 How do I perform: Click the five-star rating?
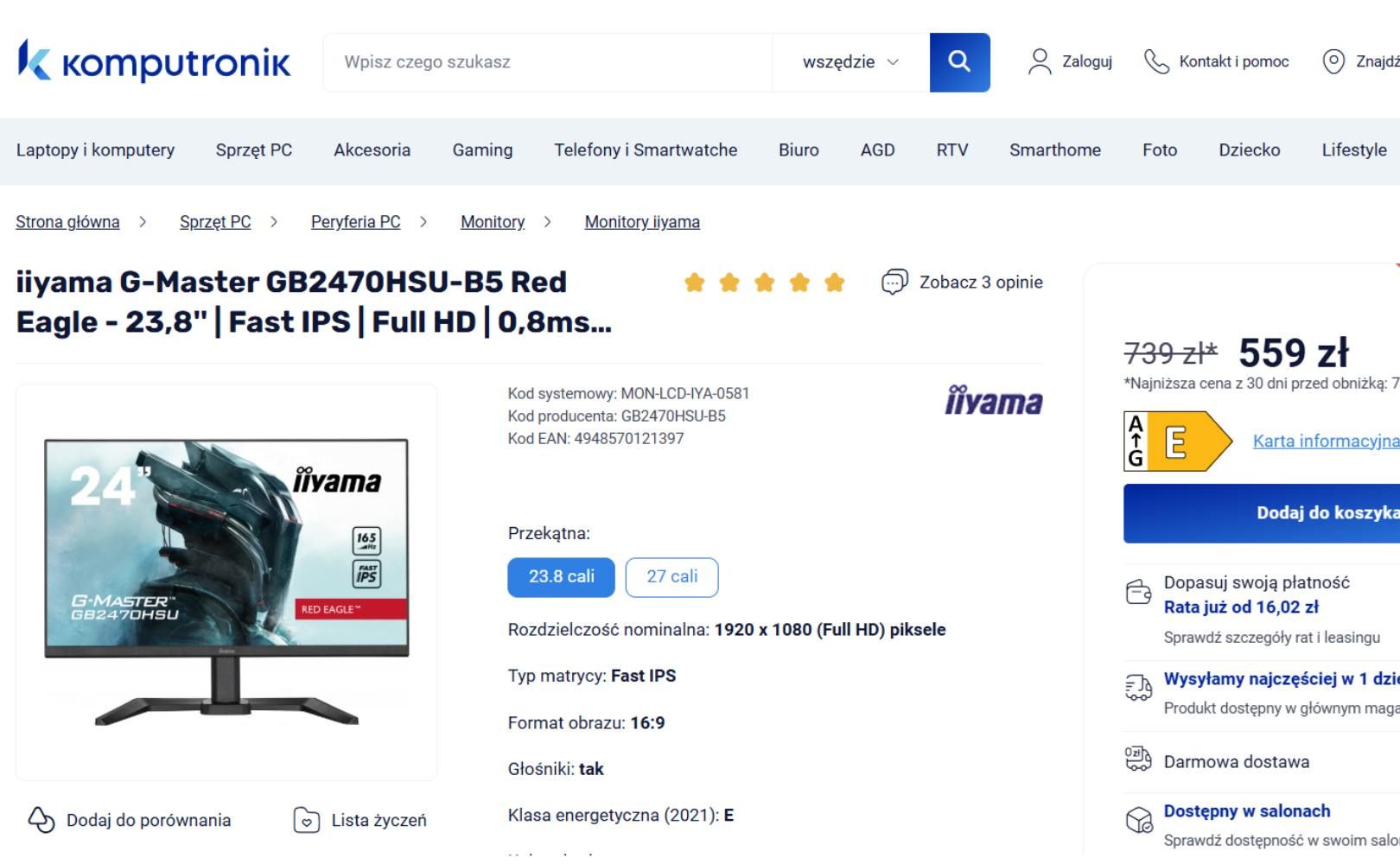pos(764,283)
